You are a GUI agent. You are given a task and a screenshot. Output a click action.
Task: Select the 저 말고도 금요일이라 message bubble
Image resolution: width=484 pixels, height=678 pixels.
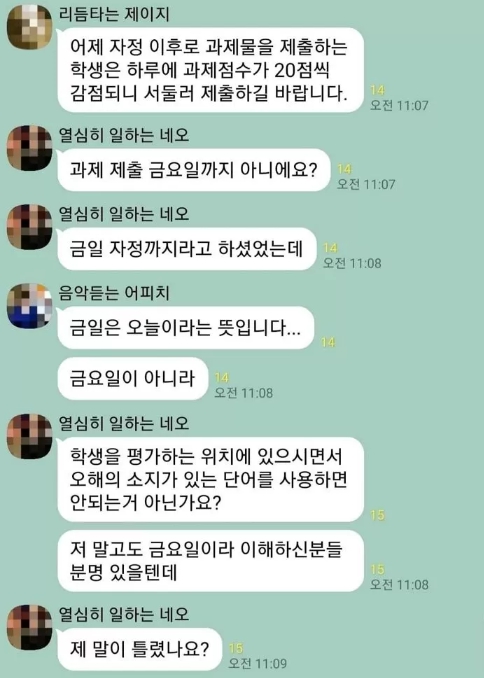pos(211,561)
